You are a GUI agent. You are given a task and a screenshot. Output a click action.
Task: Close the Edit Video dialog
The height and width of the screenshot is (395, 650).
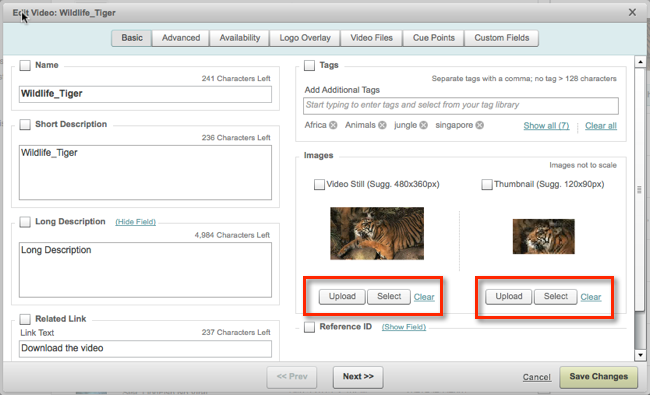pyautogui.click(x=632, y=12)
